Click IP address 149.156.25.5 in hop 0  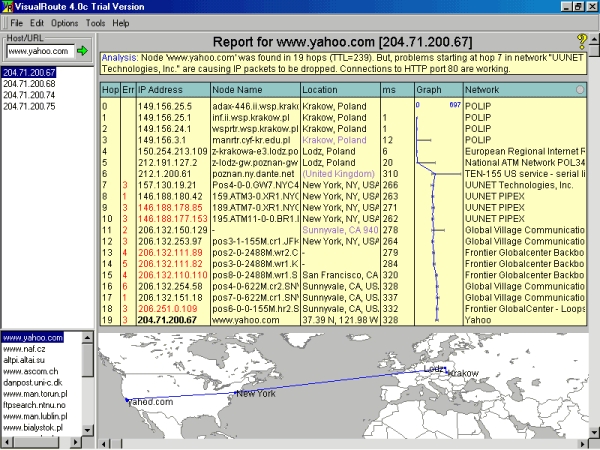165,106
